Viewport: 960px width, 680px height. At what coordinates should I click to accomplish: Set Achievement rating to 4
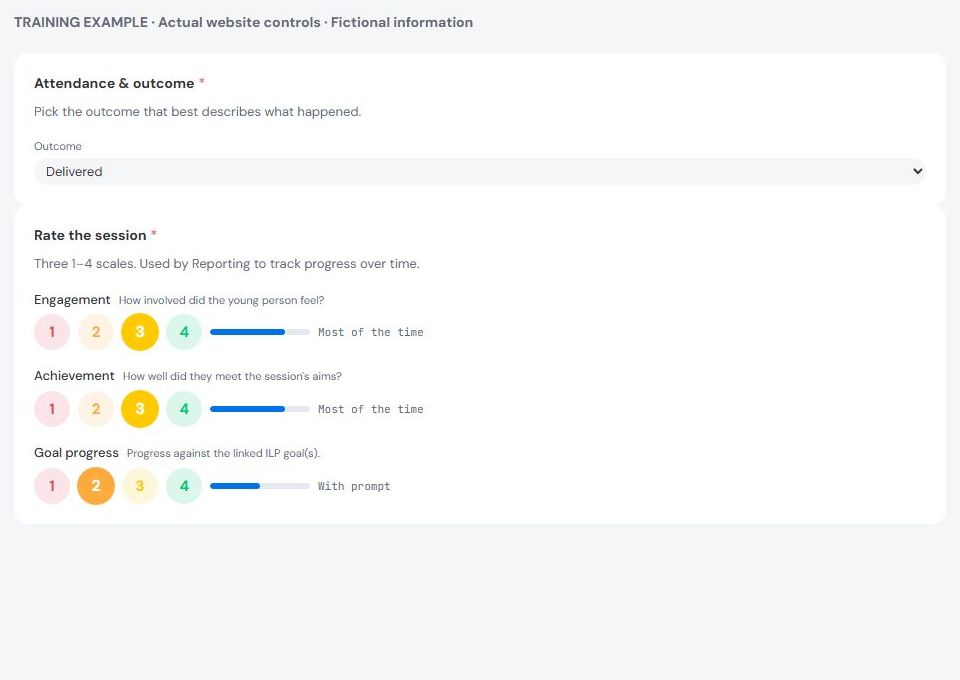pyautogui.click(x=184, y=409)
